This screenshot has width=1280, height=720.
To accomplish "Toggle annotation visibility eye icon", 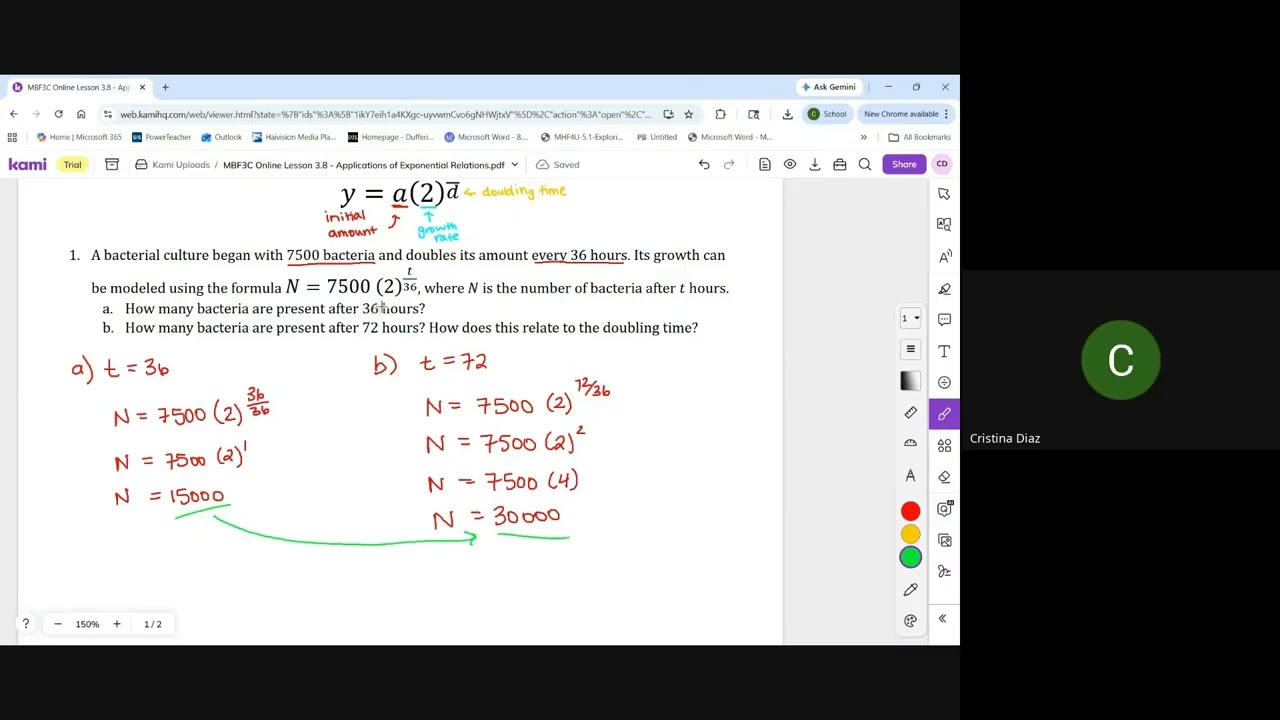I will point(790,165).
